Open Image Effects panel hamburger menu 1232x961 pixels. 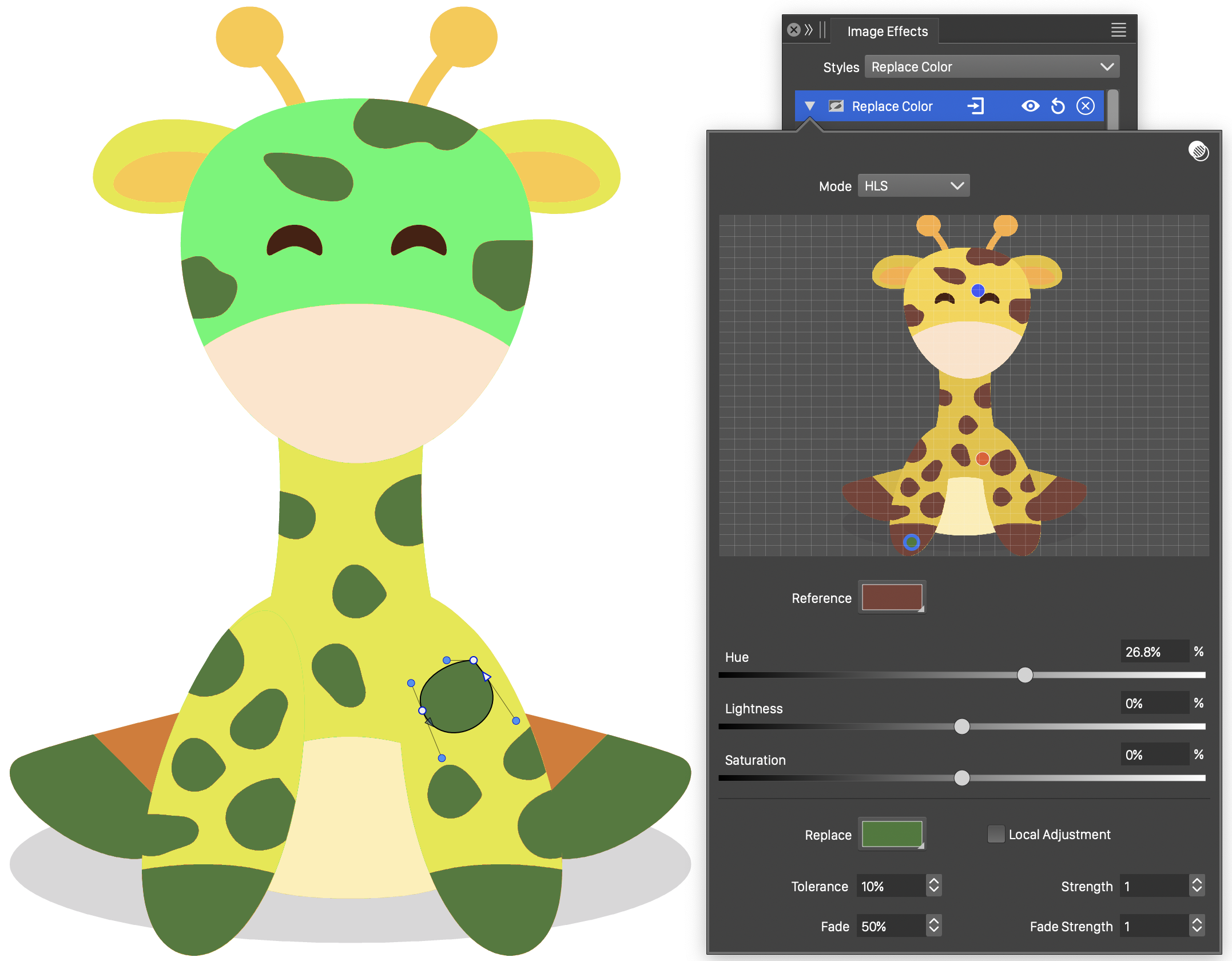click(1118, 30)
